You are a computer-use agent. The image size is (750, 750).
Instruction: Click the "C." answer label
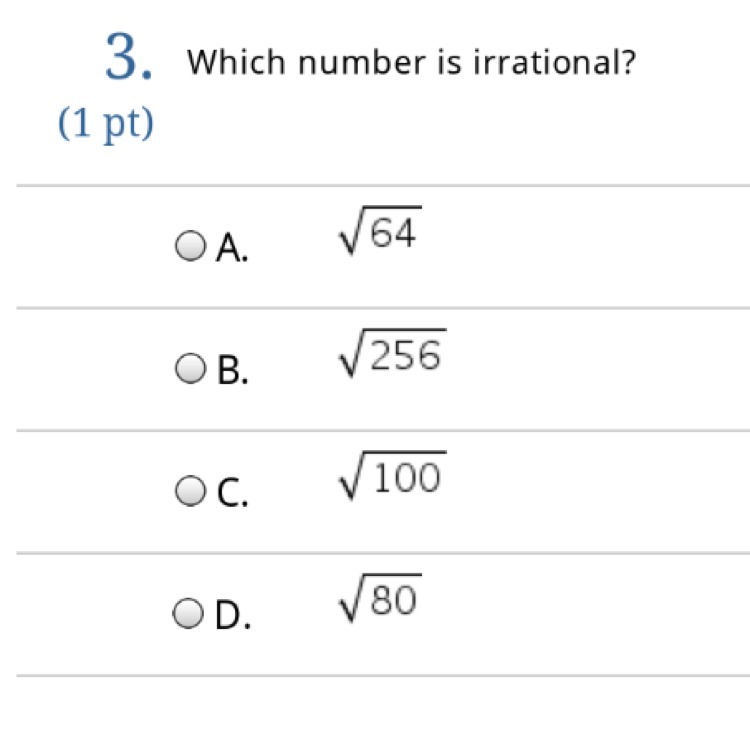click(x=232, y=492)
